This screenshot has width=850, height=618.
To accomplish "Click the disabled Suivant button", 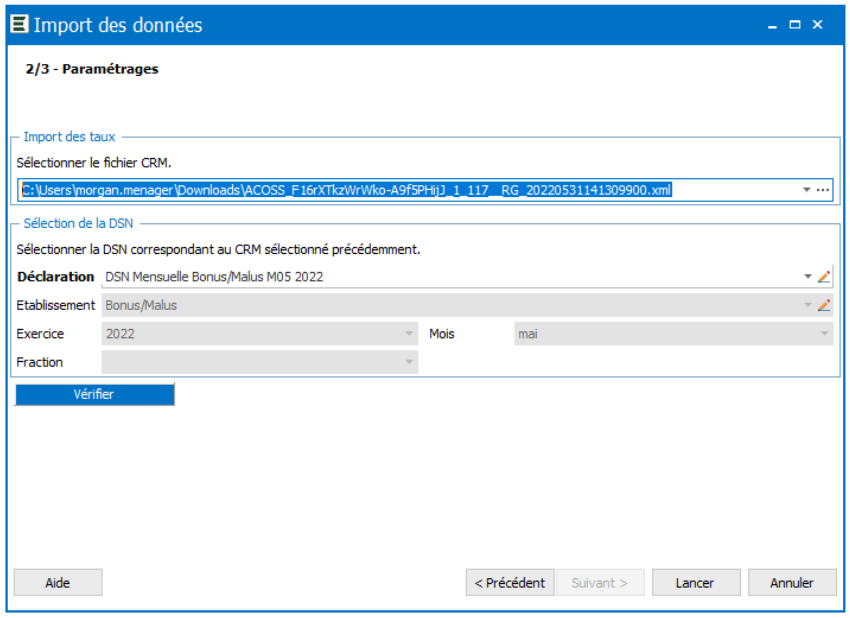I will coord(600,583).
